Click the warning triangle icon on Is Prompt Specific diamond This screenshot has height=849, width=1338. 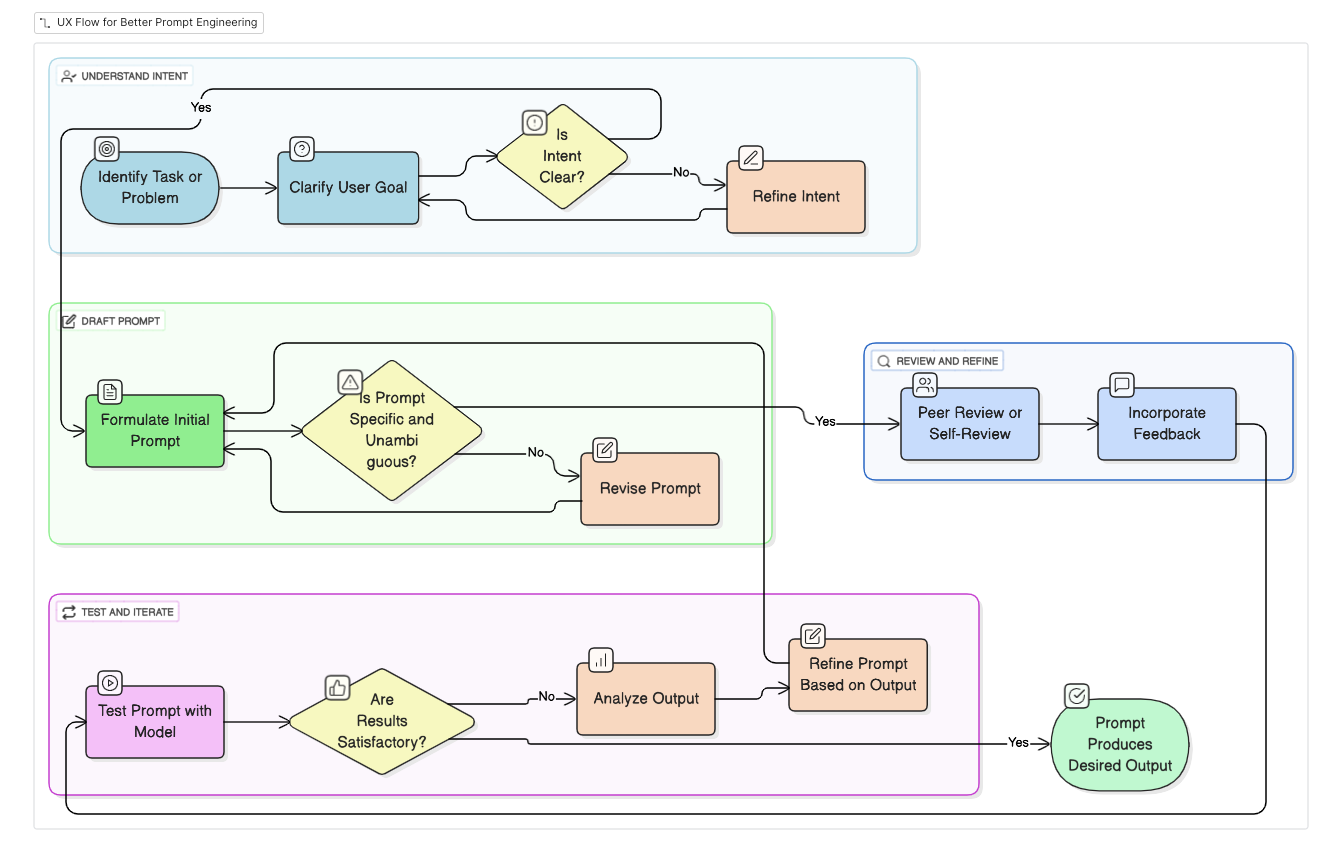pos(350,381)
